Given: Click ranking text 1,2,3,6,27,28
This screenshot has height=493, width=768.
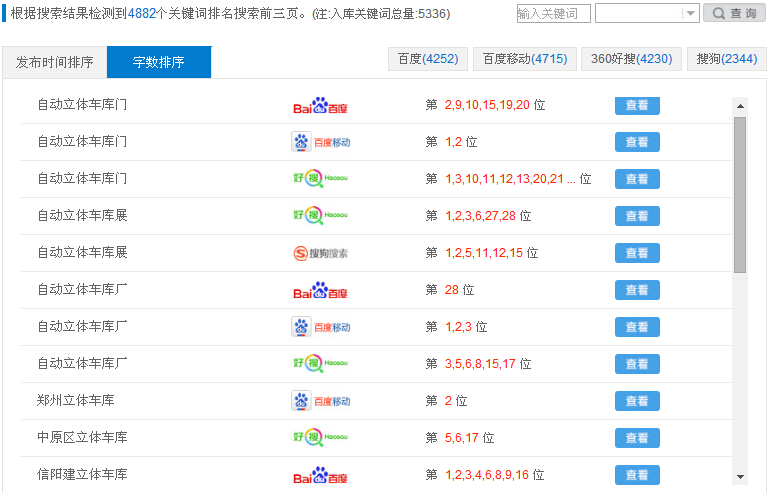Looking at the screenshot, I should click(x=480, y=216).
